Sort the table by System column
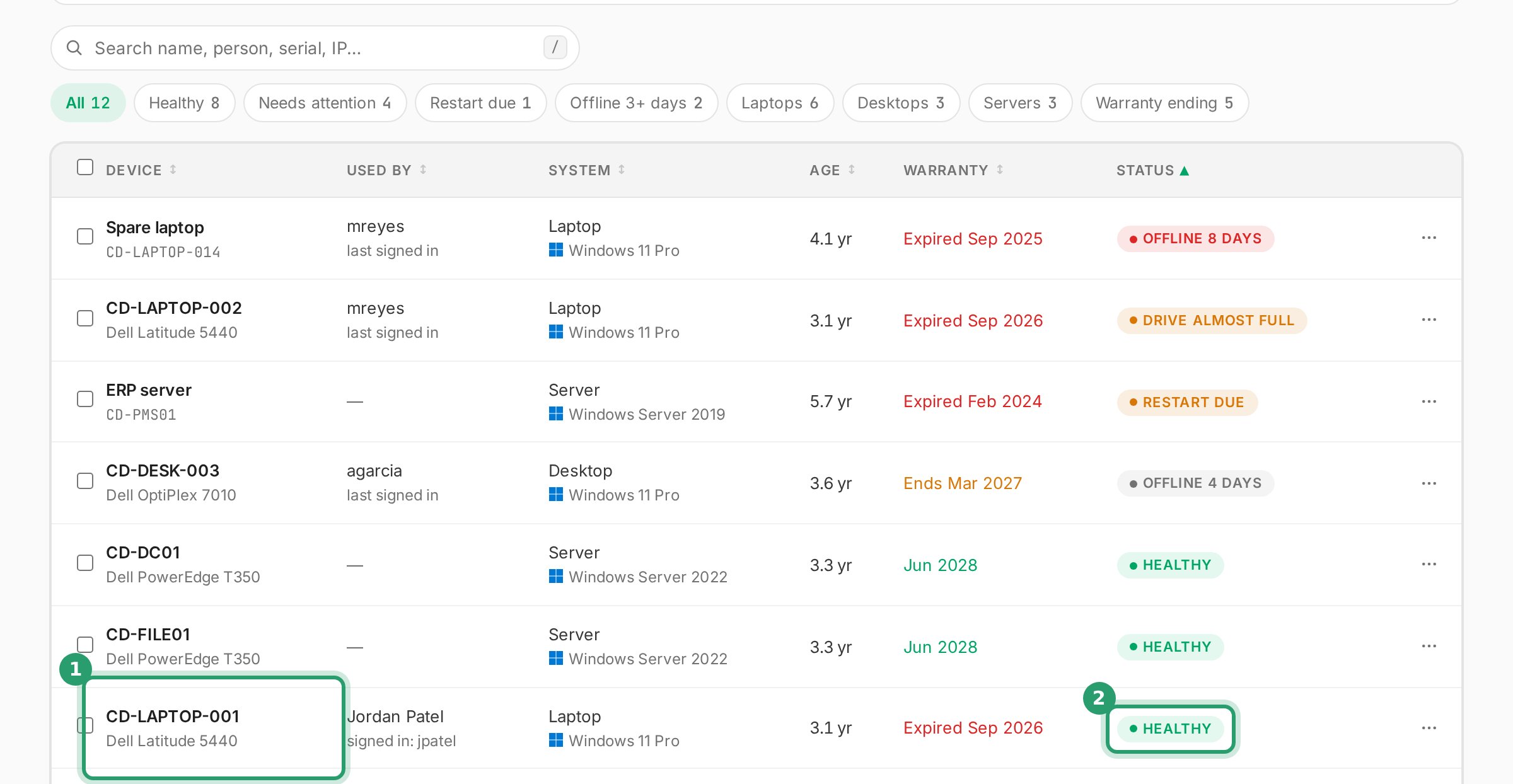Image resolution: width=1513 pixels, height=784 pixels. [x=586, y=170]
